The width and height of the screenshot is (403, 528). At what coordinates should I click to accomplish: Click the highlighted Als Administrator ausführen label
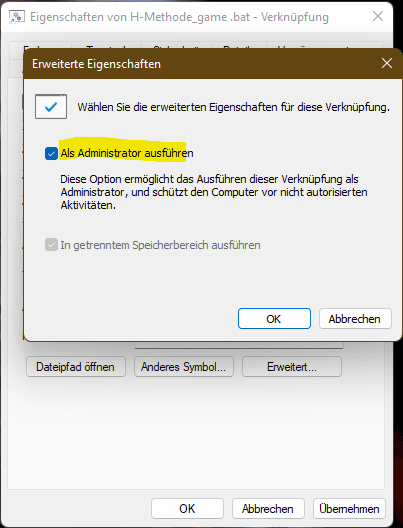(127, 153)
